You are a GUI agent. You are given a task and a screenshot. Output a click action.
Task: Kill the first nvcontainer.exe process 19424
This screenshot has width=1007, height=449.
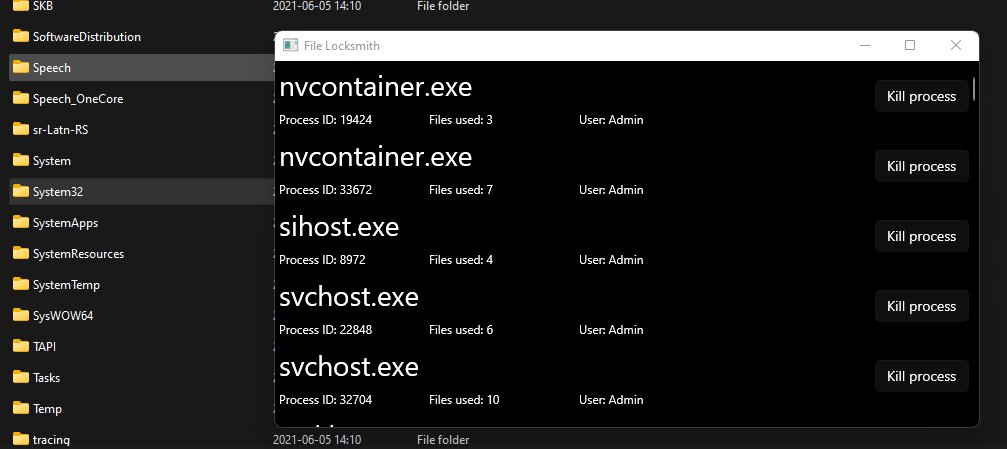922,96
